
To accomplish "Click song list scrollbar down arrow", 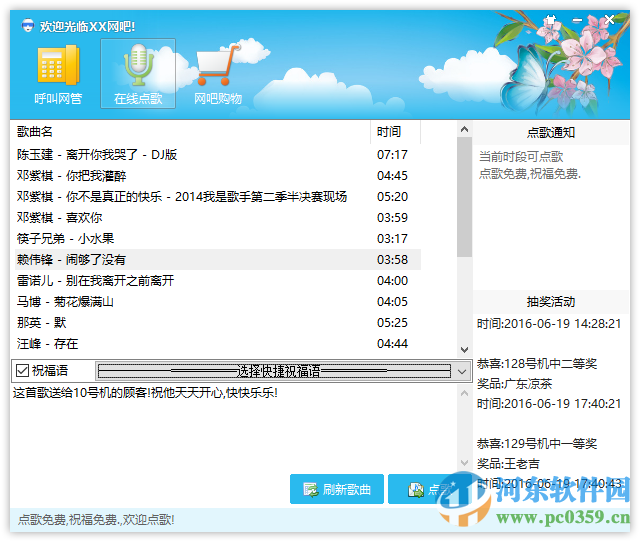I will 464,350.
